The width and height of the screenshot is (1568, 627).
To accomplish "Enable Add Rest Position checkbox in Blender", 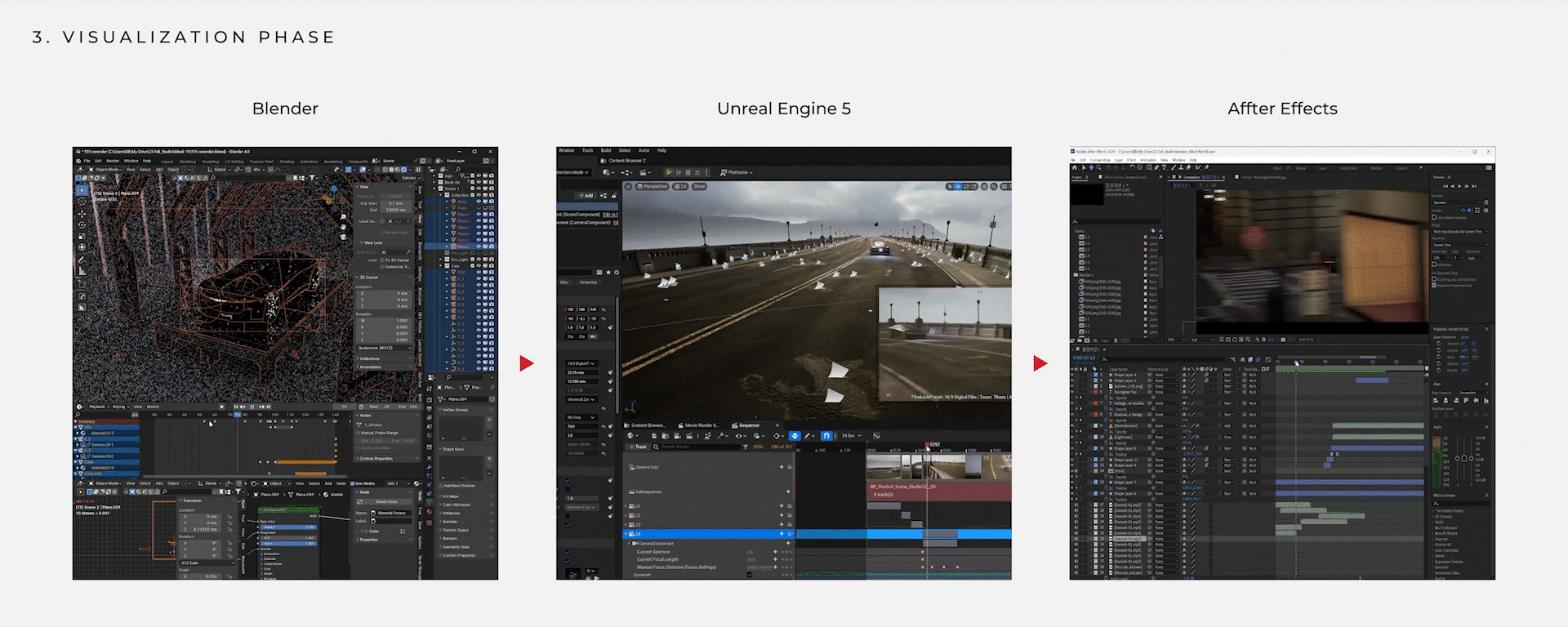I will (441, 486).
